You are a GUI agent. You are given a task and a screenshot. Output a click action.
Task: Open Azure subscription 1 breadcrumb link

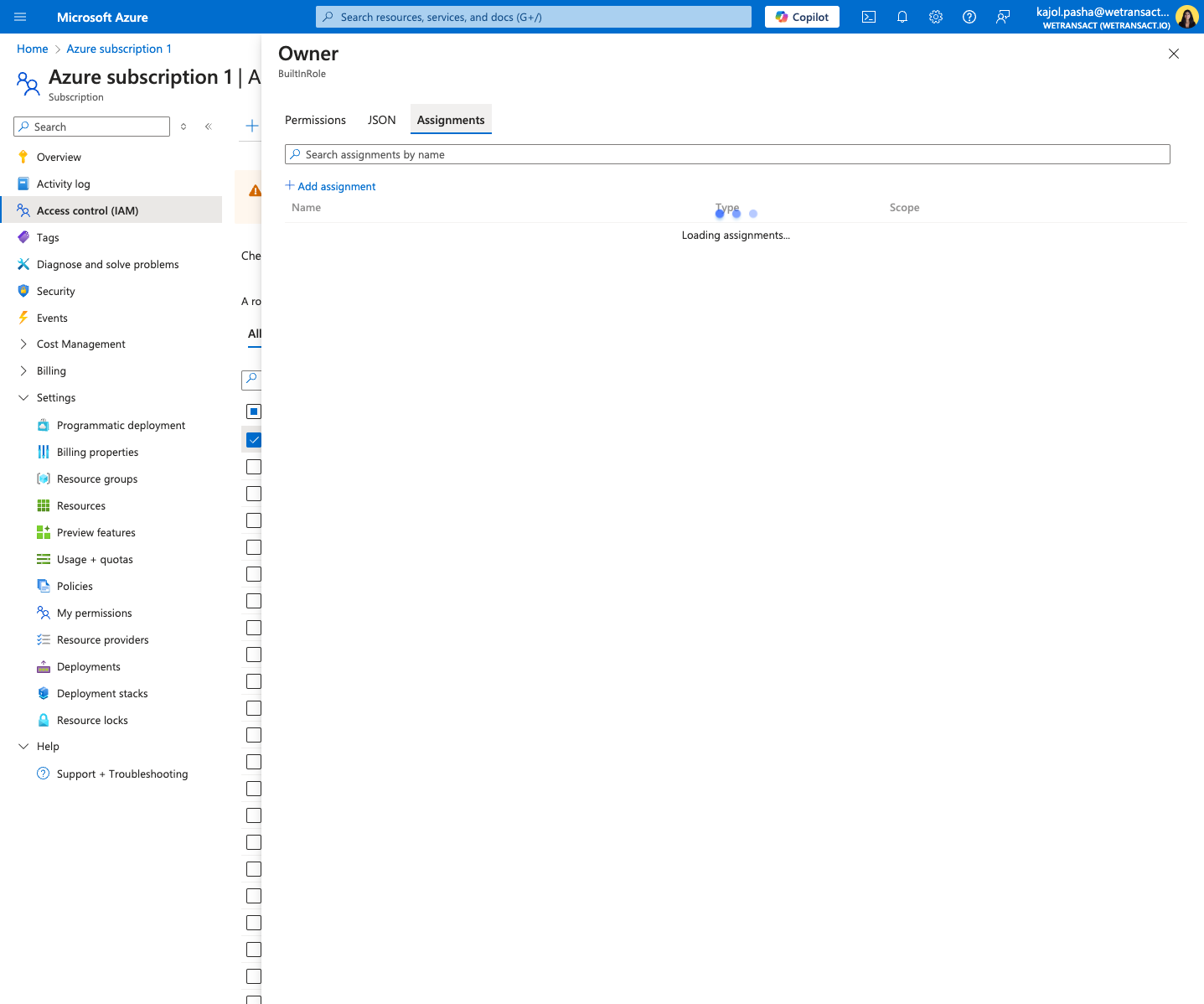tap(119, 49)
